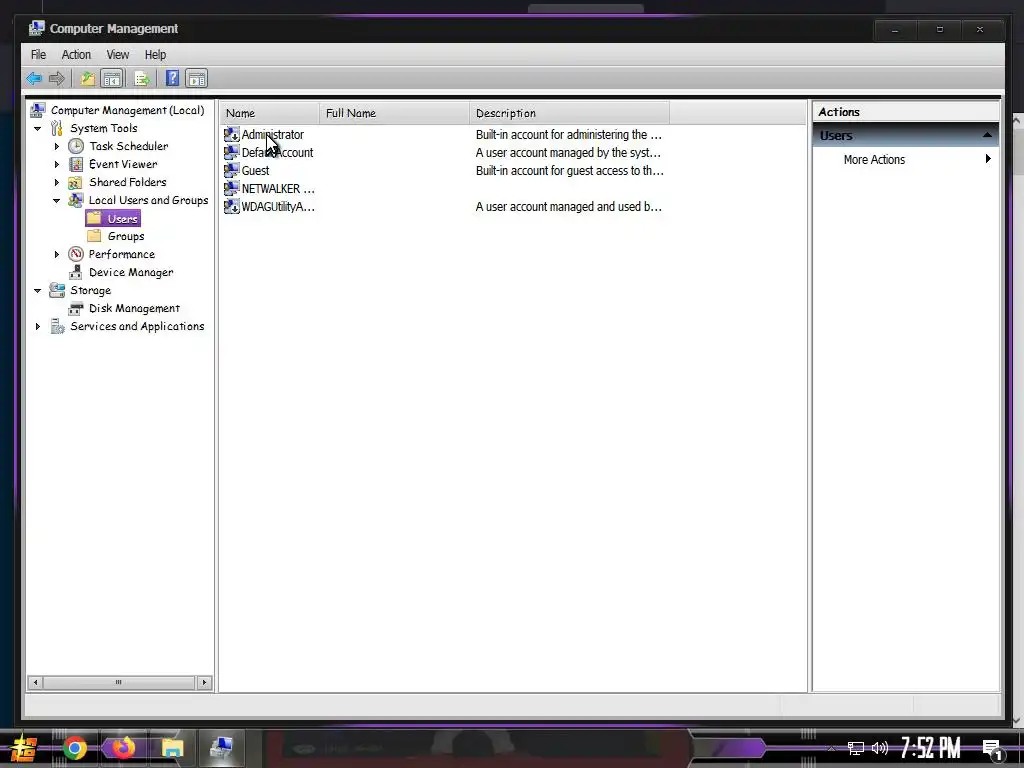
Task: Select the Event Viewer icon in tree
Action: click(76, 164)
